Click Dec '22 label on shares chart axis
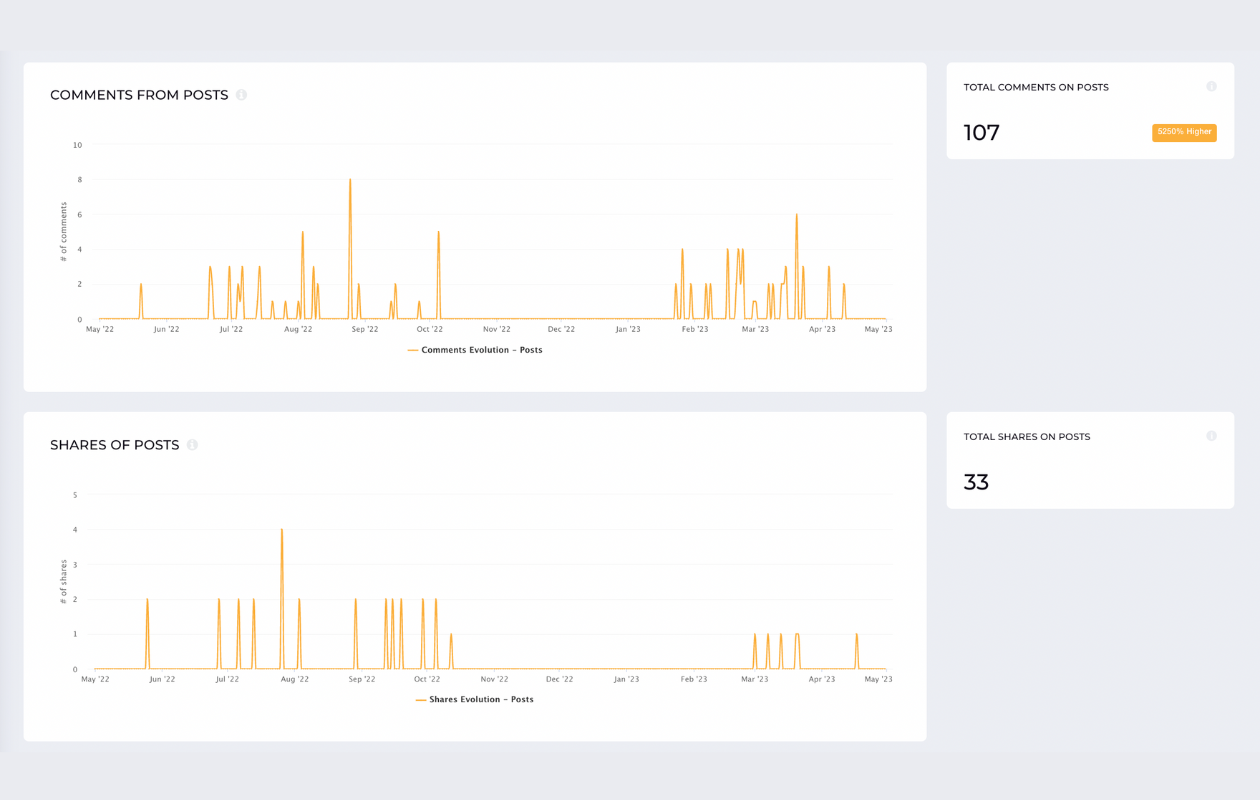Screen dimensions: 1260x800 pyautogui.click(x=560, y=679)
